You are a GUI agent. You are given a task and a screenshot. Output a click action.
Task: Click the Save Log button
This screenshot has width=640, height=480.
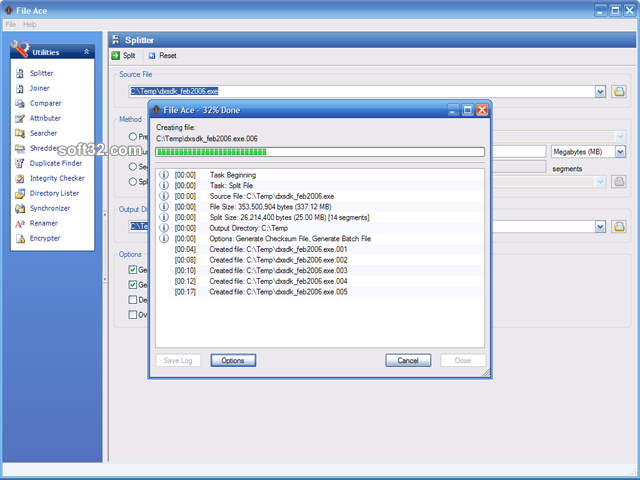point(178,360)
